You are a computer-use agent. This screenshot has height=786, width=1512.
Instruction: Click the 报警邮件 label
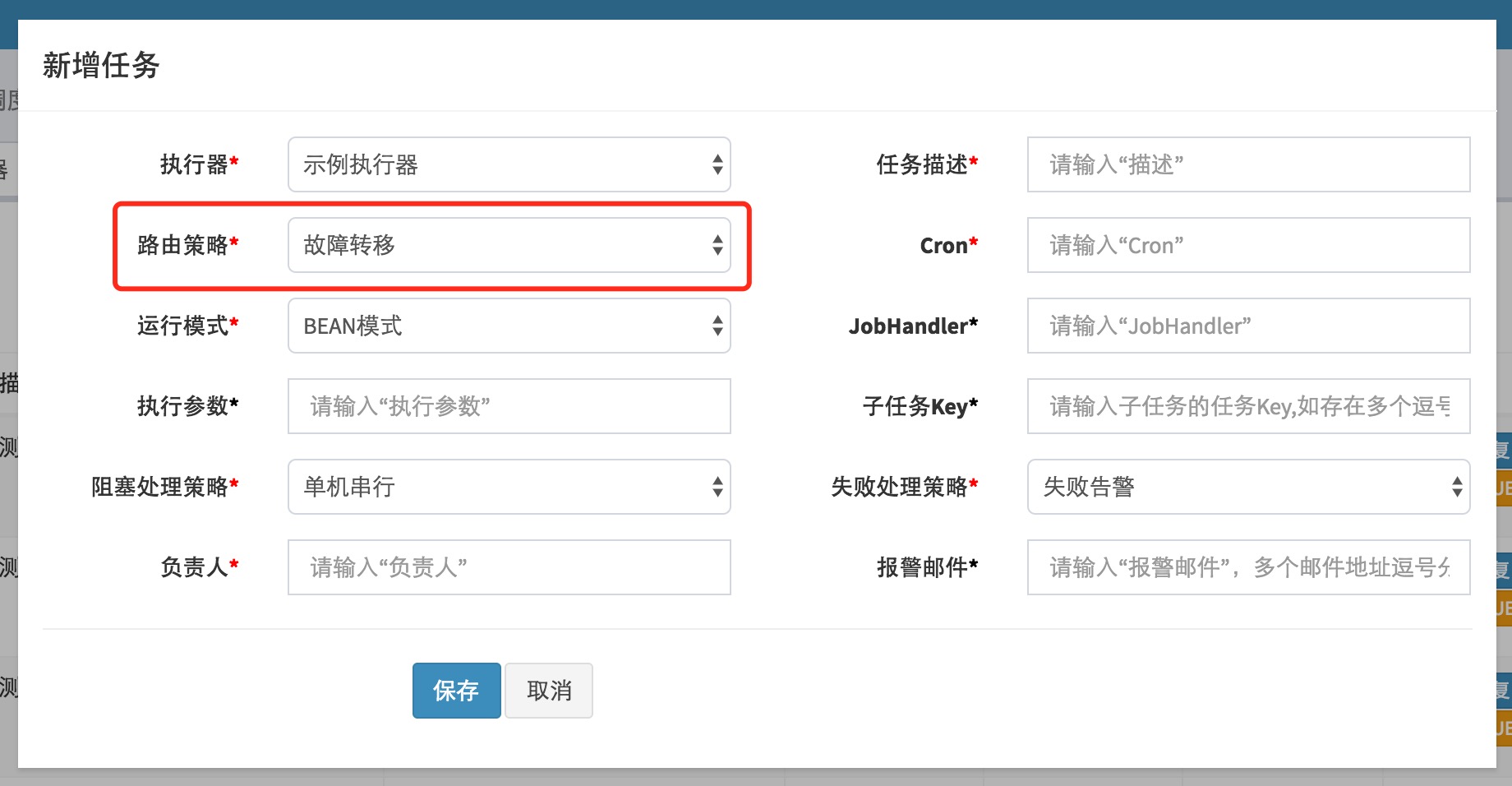927,567
